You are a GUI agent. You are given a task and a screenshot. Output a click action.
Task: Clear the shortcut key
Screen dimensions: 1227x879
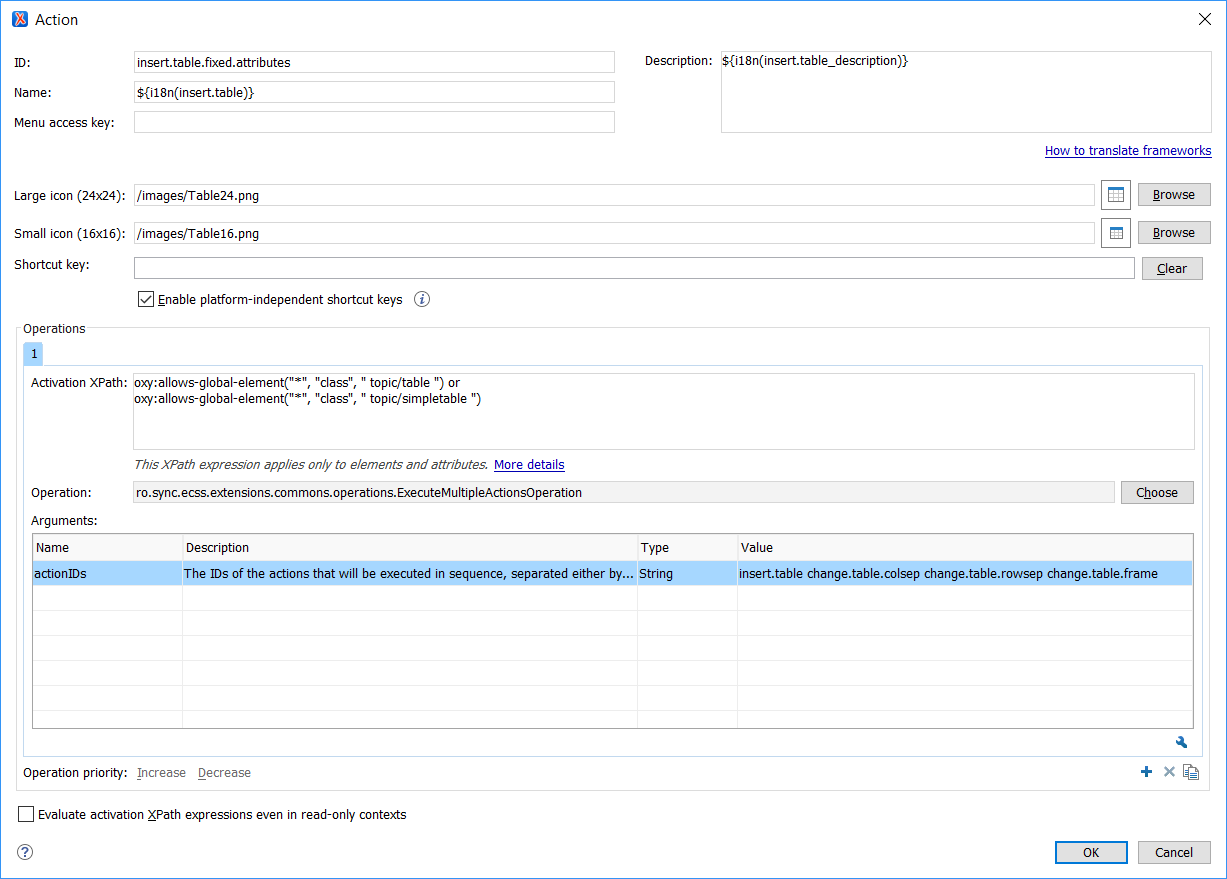(x=1171, y=268)
